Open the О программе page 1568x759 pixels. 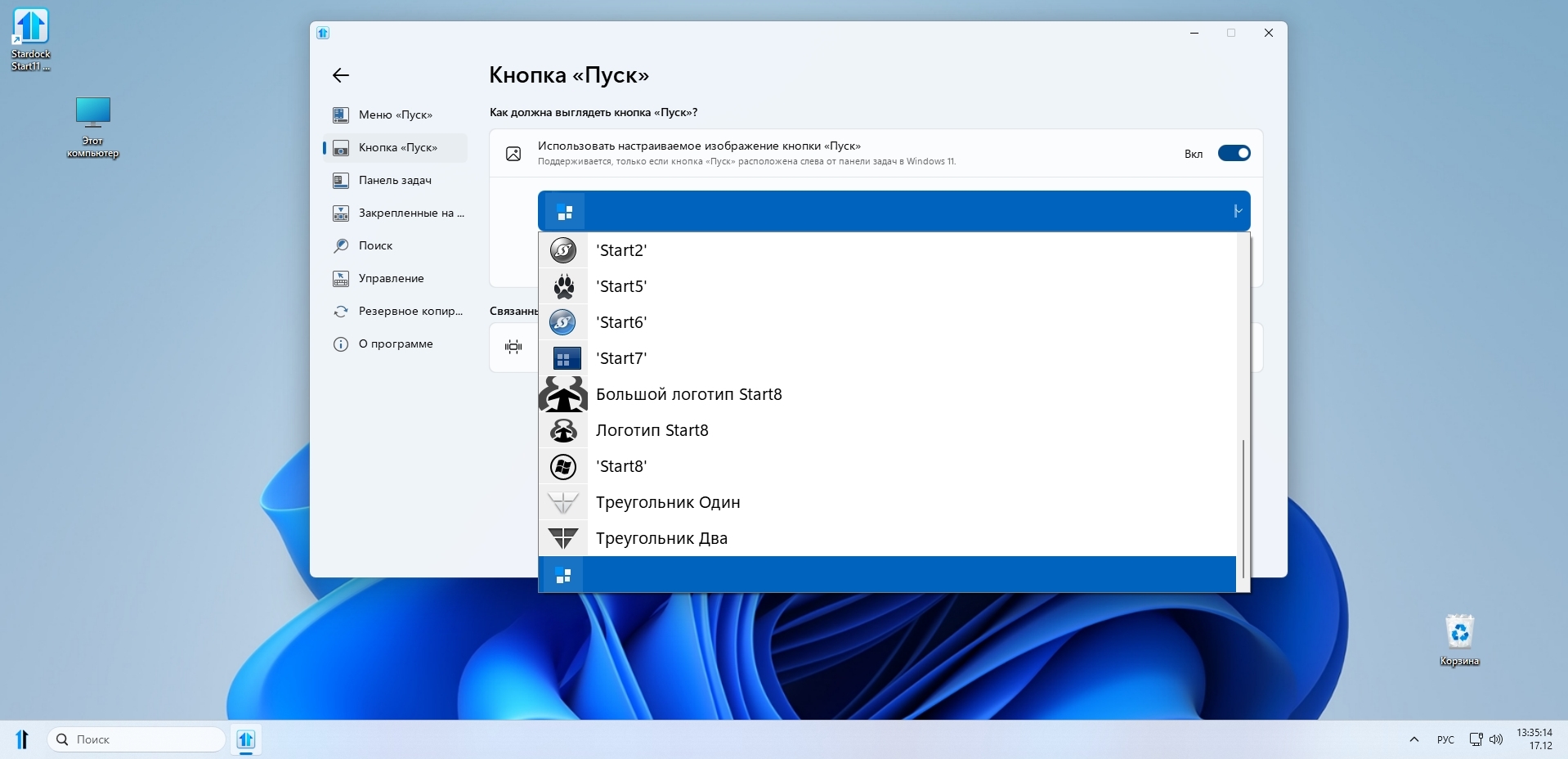pos(395,344)
